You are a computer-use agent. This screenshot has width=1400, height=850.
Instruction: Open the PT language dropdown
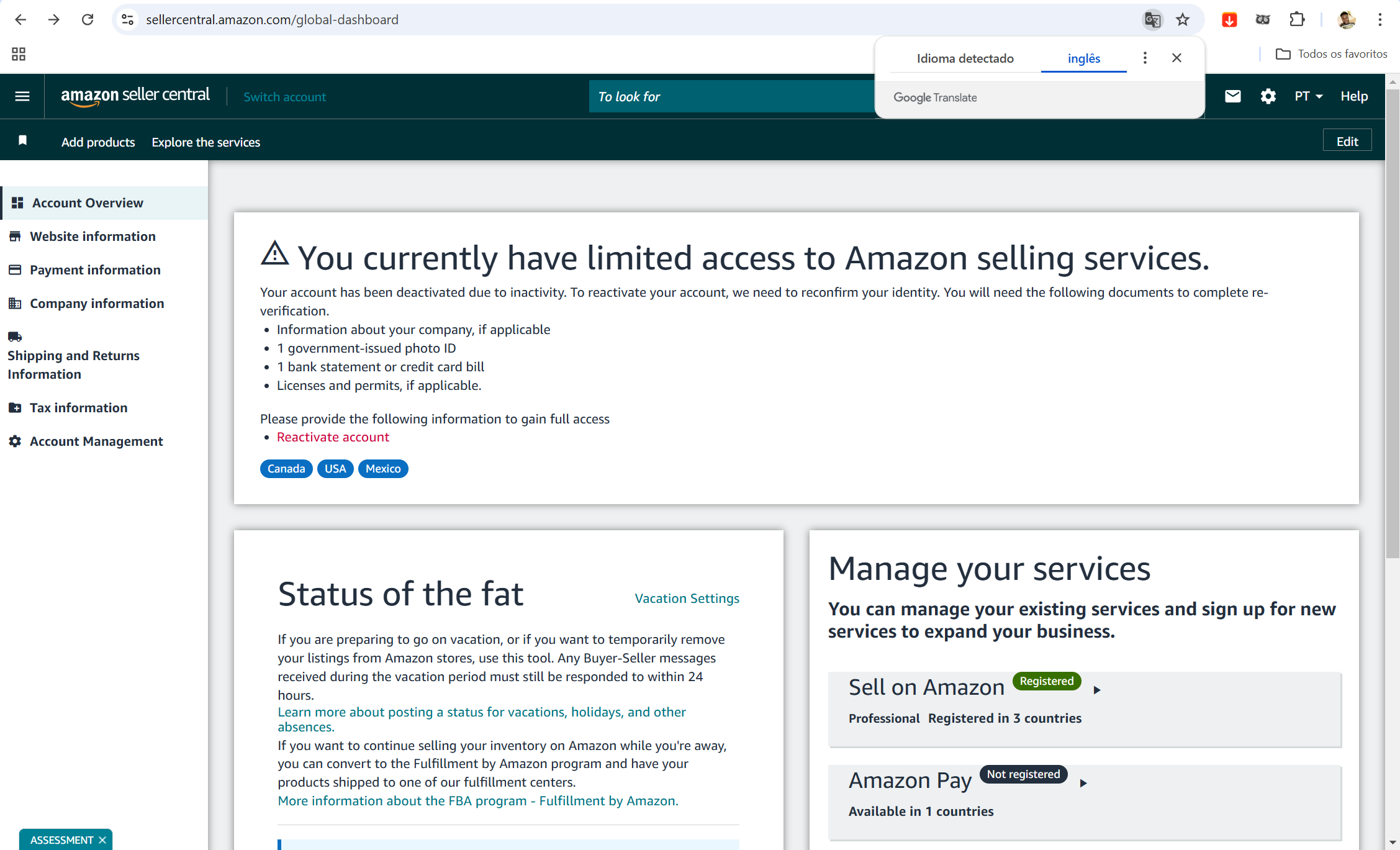click(x=1309, y=96)
